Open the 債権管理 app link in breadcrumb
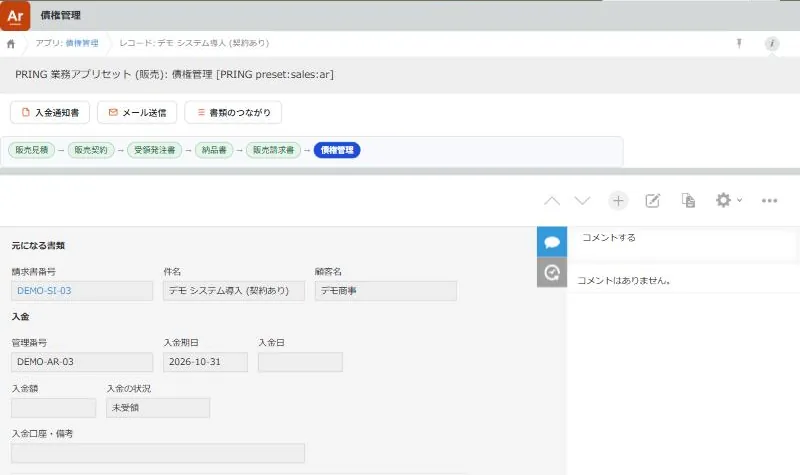This screenshot has width=800, height=475. (x=82, y=43)
